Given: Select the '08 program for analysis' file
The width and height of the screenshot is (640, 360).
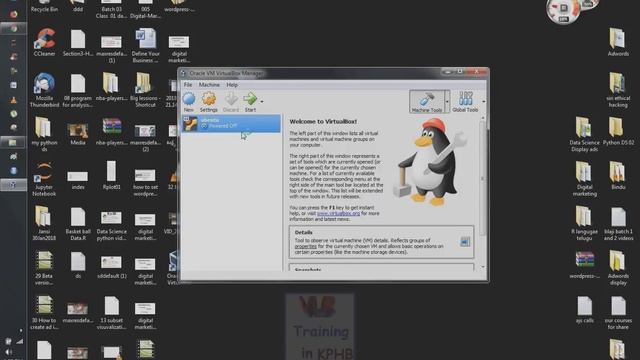Looking at the screenshot, I should (x=78, y=90).
